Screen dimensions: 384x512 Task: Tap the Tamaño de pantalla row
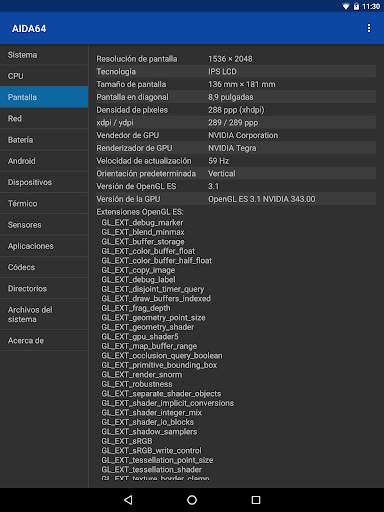point(236,84)
